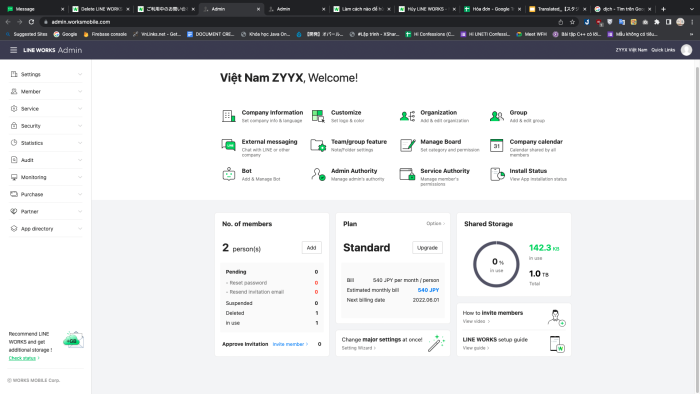The width and height of the screenshot is (700, 394).
Task: Click the Add members button
Action: (x=312, y=248)
